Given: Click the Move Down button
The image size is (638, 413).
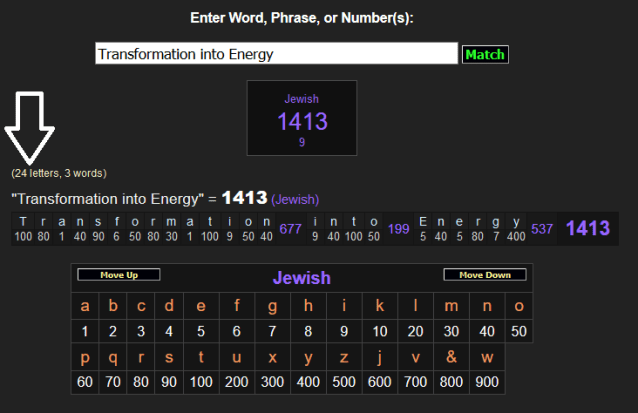Looking at the screenshot, I should [x=484, y=275].
